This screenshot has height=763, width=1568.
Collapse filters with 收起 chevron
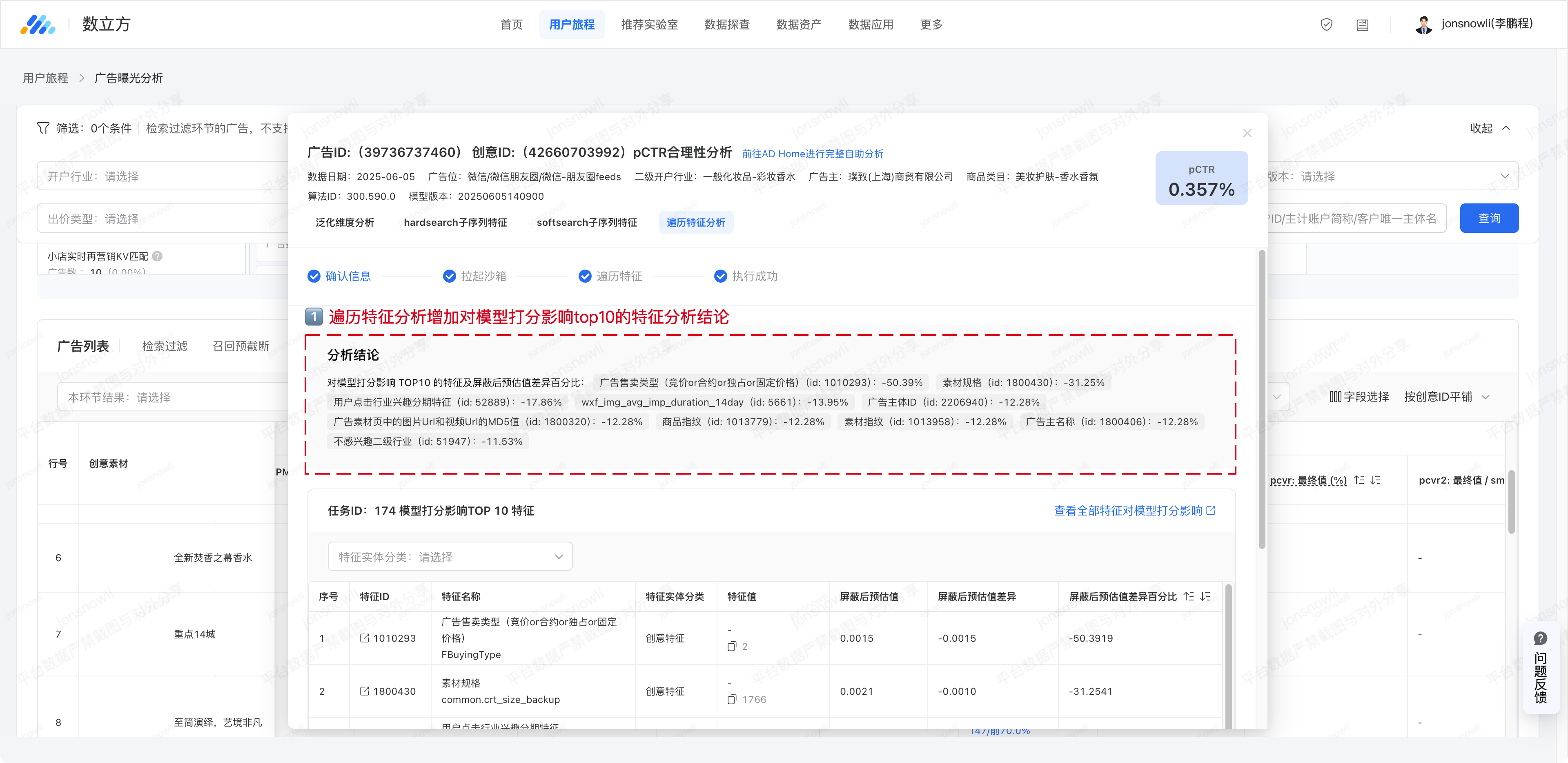click(x=1506, y=128)
